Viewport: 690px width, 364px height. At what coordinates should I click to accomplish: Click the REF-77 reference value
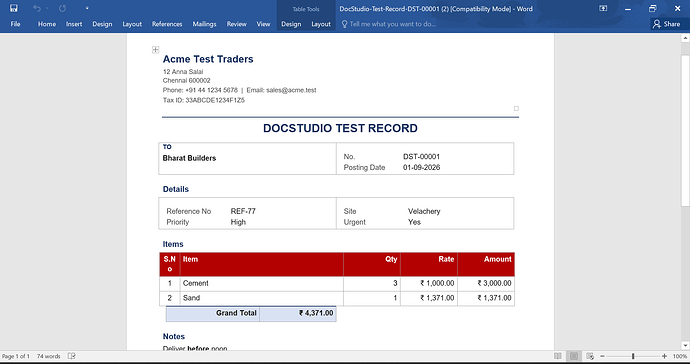pos(243,211)
